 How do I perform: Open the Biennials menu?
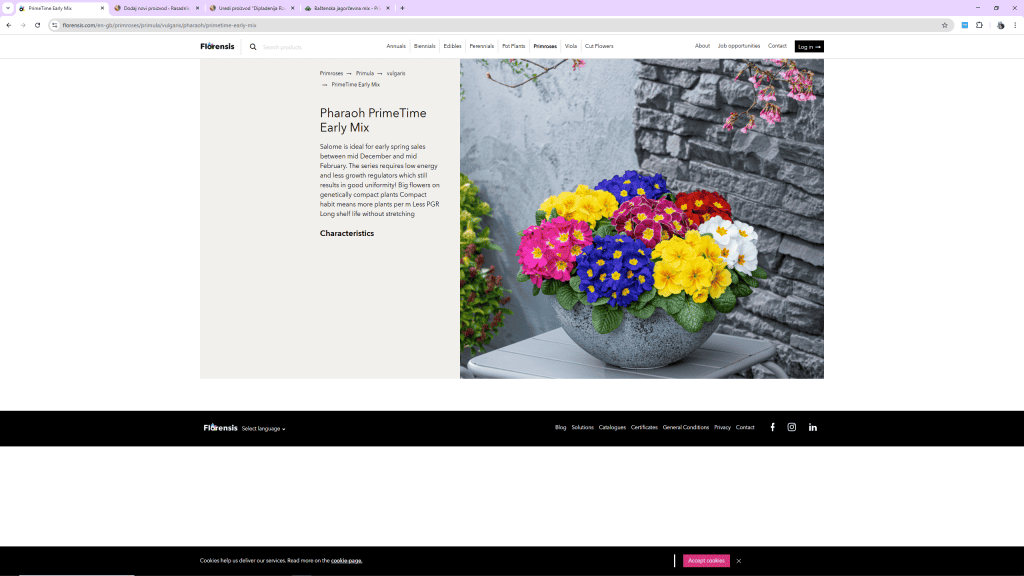(x=424, y=46)
